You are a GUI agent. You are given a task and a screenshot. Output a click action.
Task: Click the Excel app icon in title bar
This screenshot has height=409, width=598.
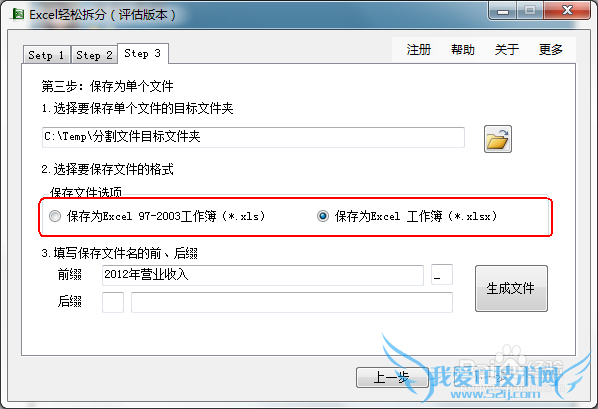(18, 14)
